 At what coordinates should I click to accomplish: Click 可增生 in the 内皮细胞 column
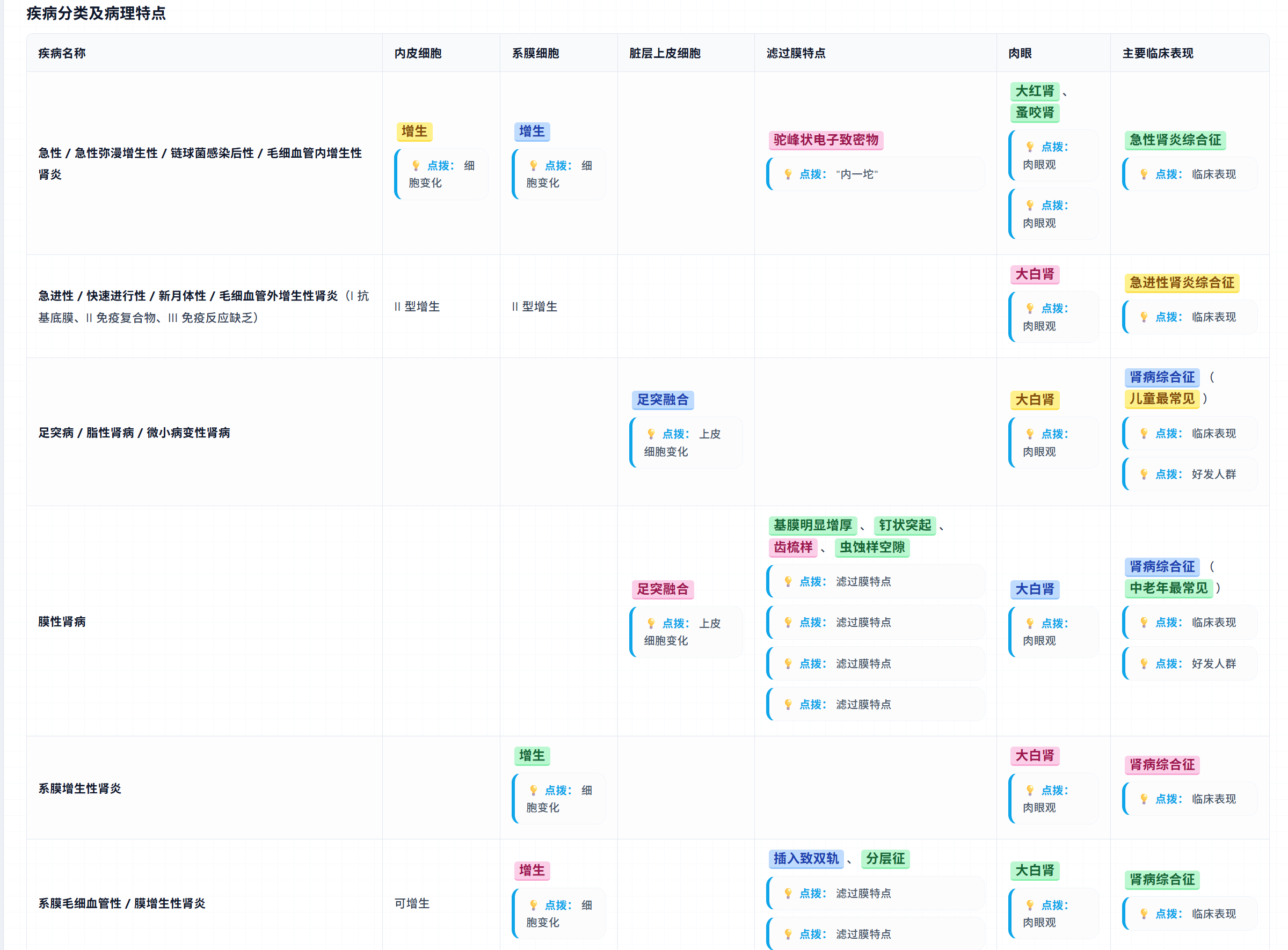click(x=412, y=903)
